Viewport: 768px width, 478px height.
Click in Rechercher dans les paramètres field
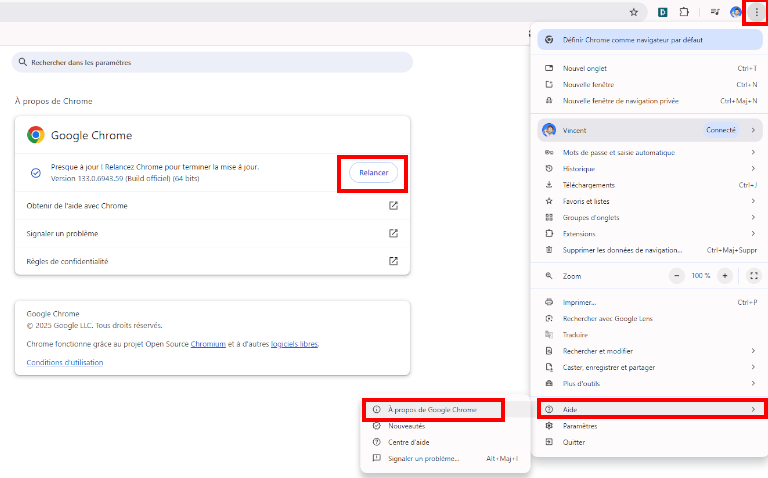coord(212,62)
